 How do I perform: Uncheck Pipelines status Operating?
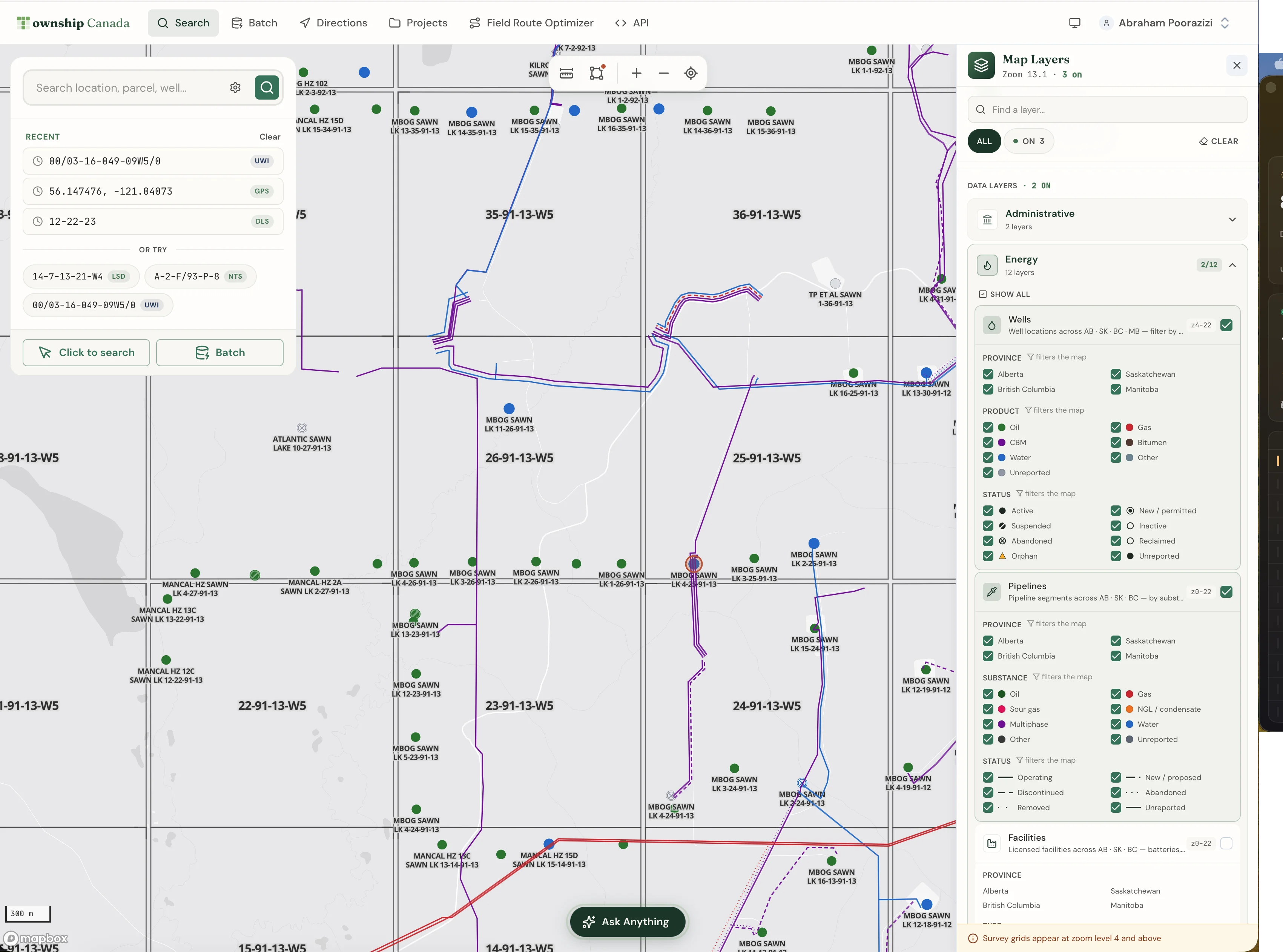[x=988, y=777]
